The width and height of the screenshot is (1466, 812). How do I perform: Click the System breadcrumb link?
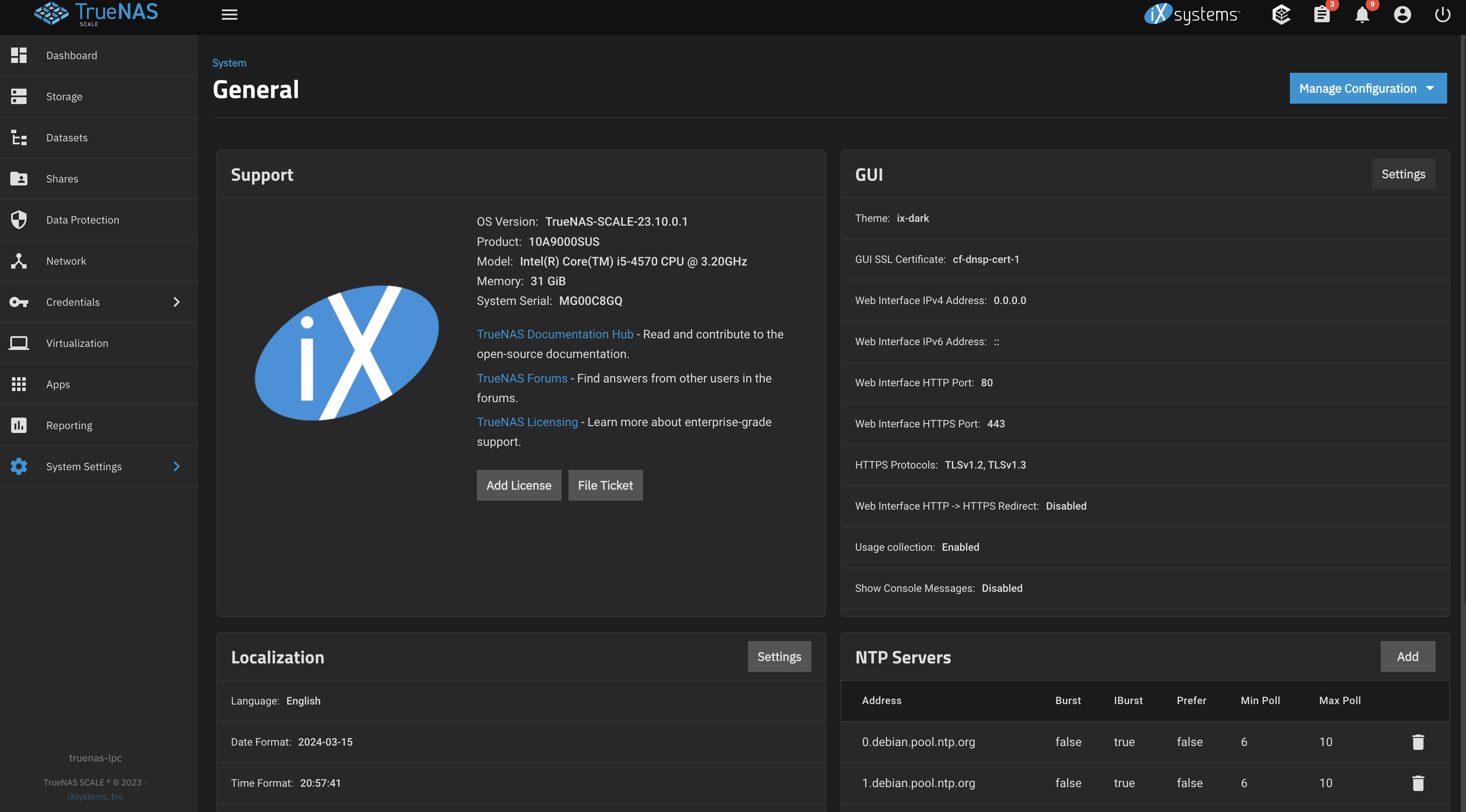tap(229, 63)
